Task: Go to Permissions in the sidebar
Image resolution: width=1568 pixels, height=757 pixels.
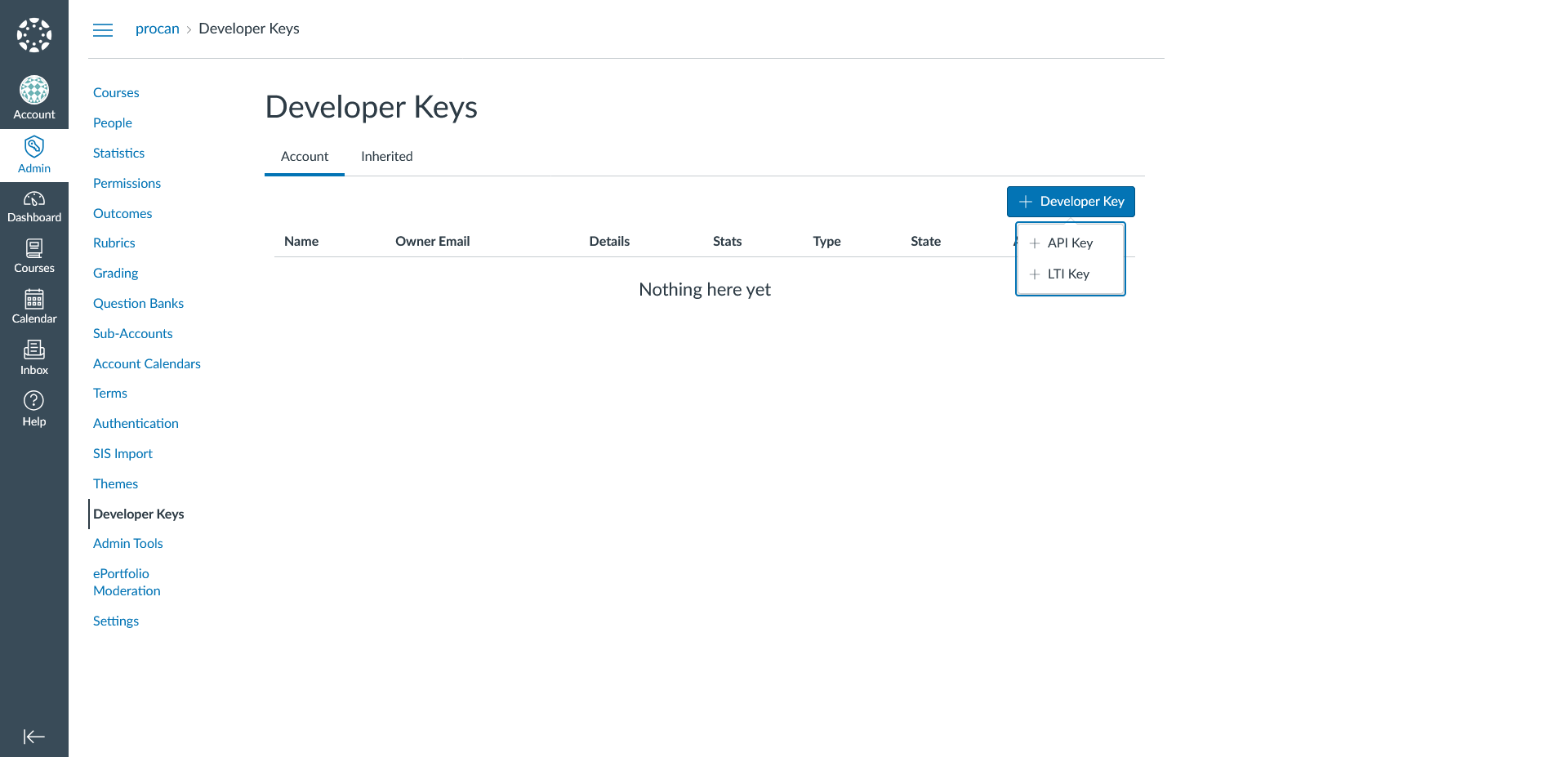Action: (x=127, y=184)
